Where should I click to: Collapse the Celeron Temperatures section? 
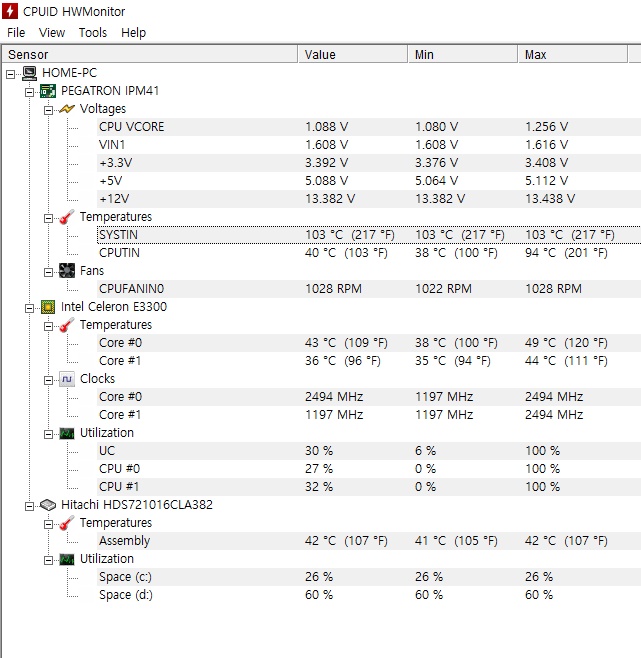(49, 326)
